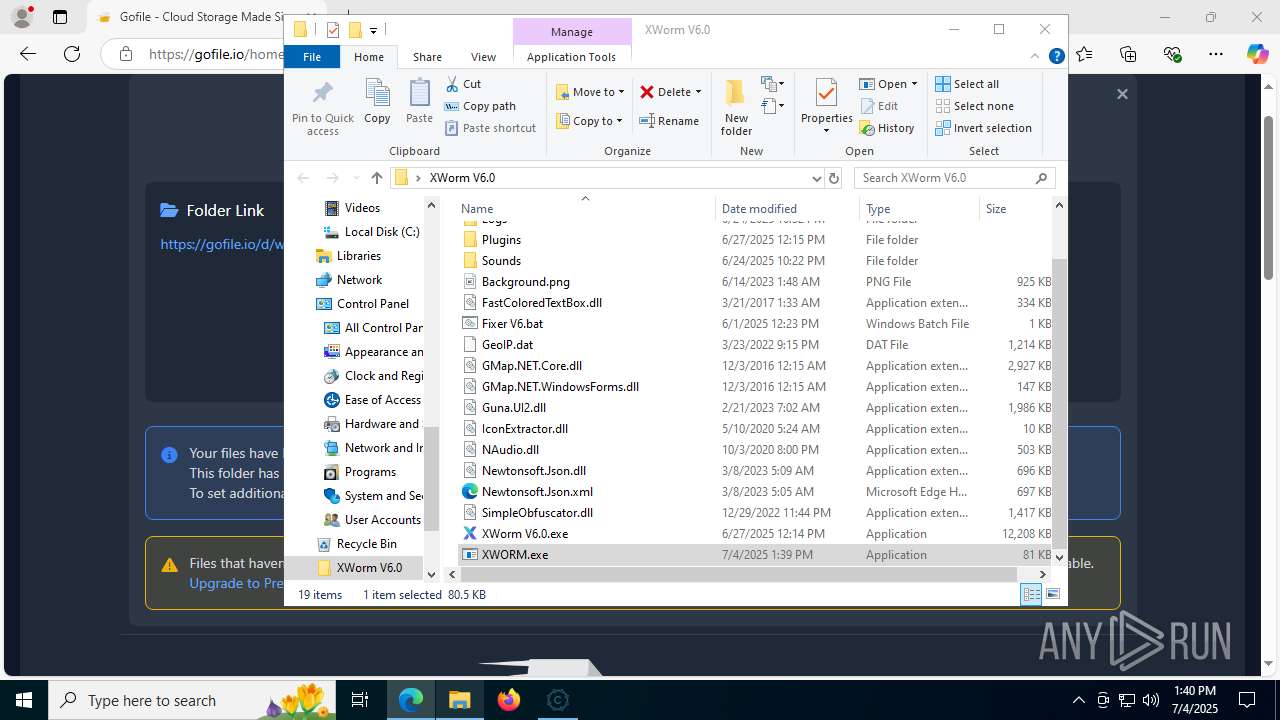This screenshot has height=720, width=1280.
Task: Click the Task View taskbar icon
Action: click(360, 700)
